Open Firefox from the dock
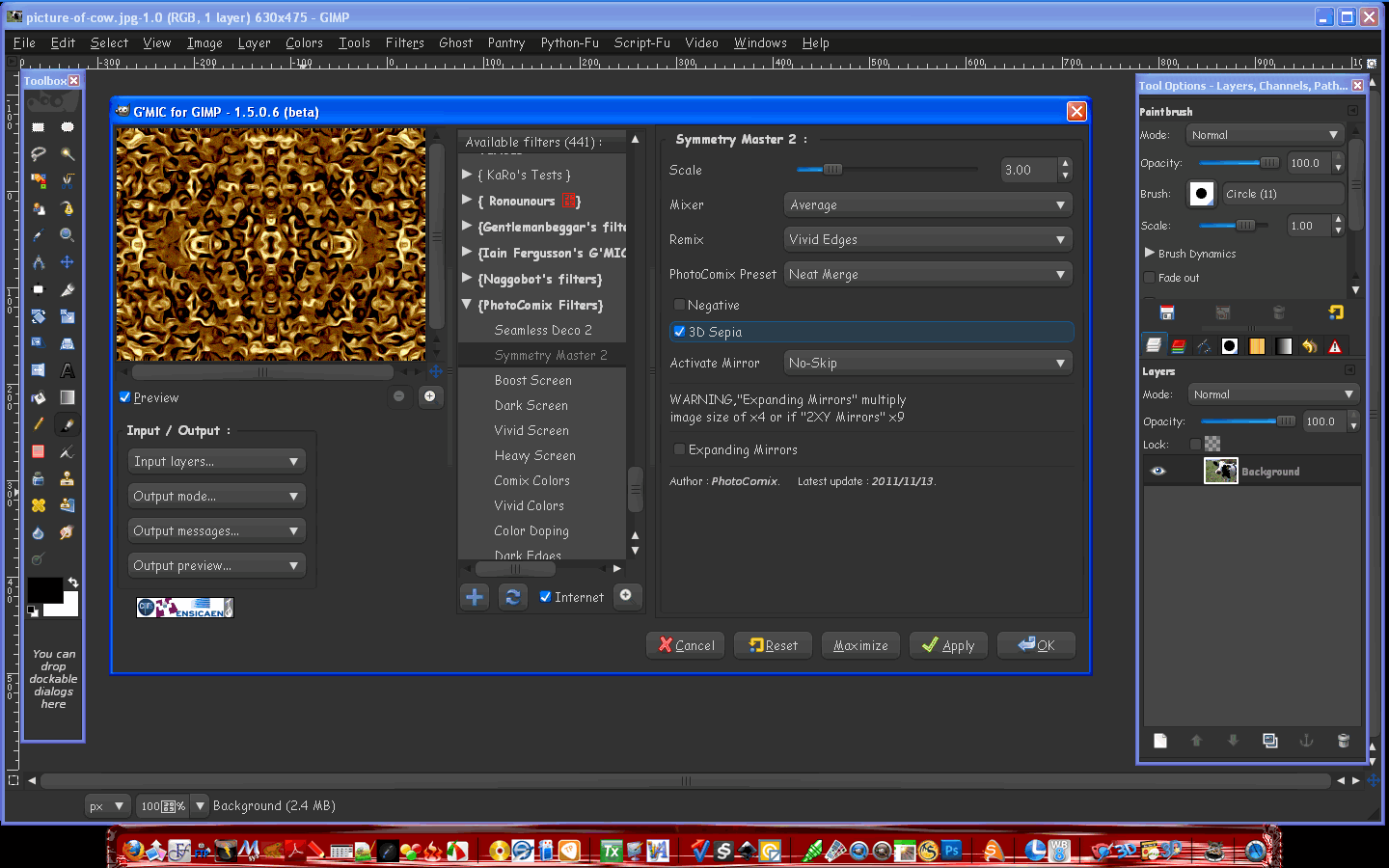Image resolution: width=1389 pixels, height=868 pixels. 132,851
